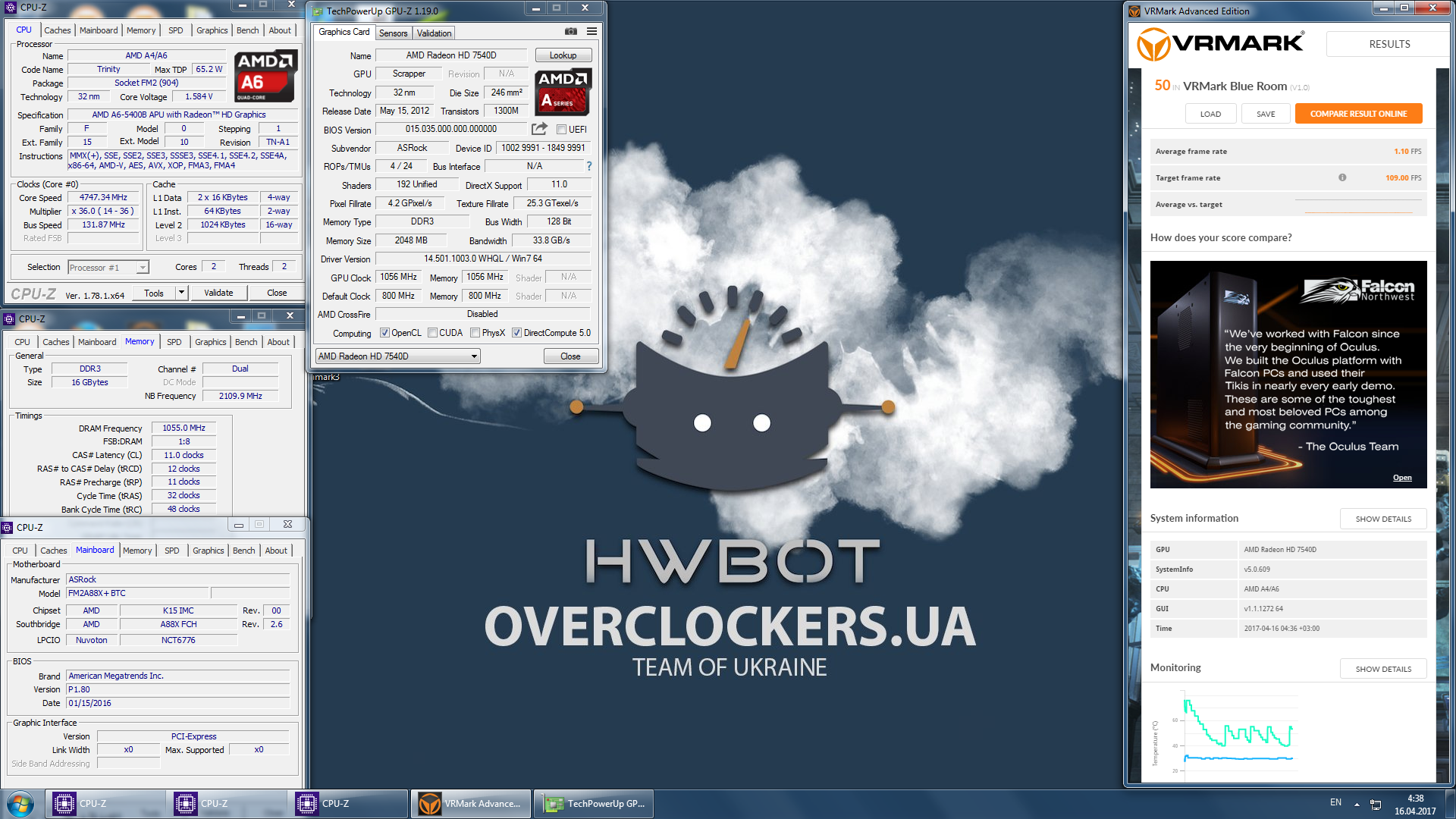Expand the Tools dropdown arrow in CPU-Z

[181, 293]
